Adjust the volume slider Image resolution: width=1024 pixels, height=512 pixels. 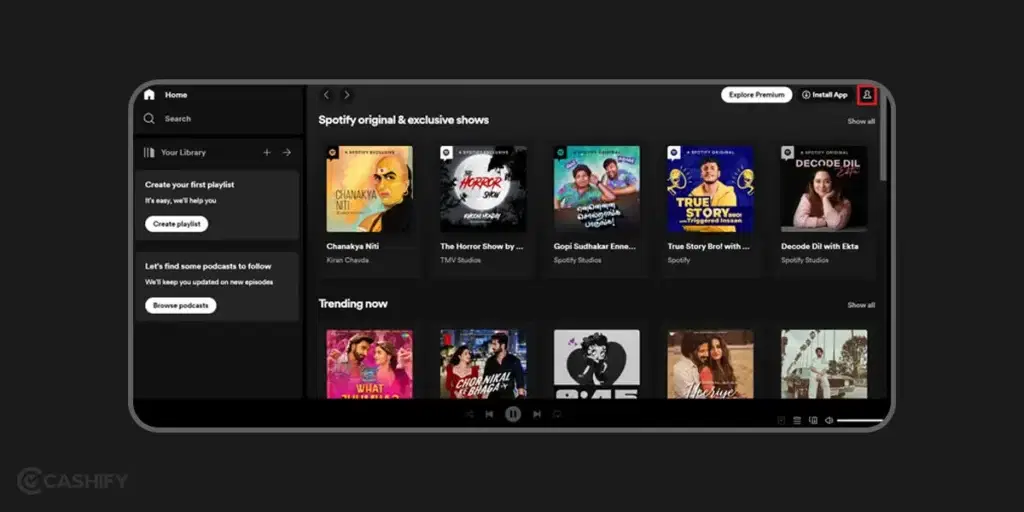pos(860,421)
